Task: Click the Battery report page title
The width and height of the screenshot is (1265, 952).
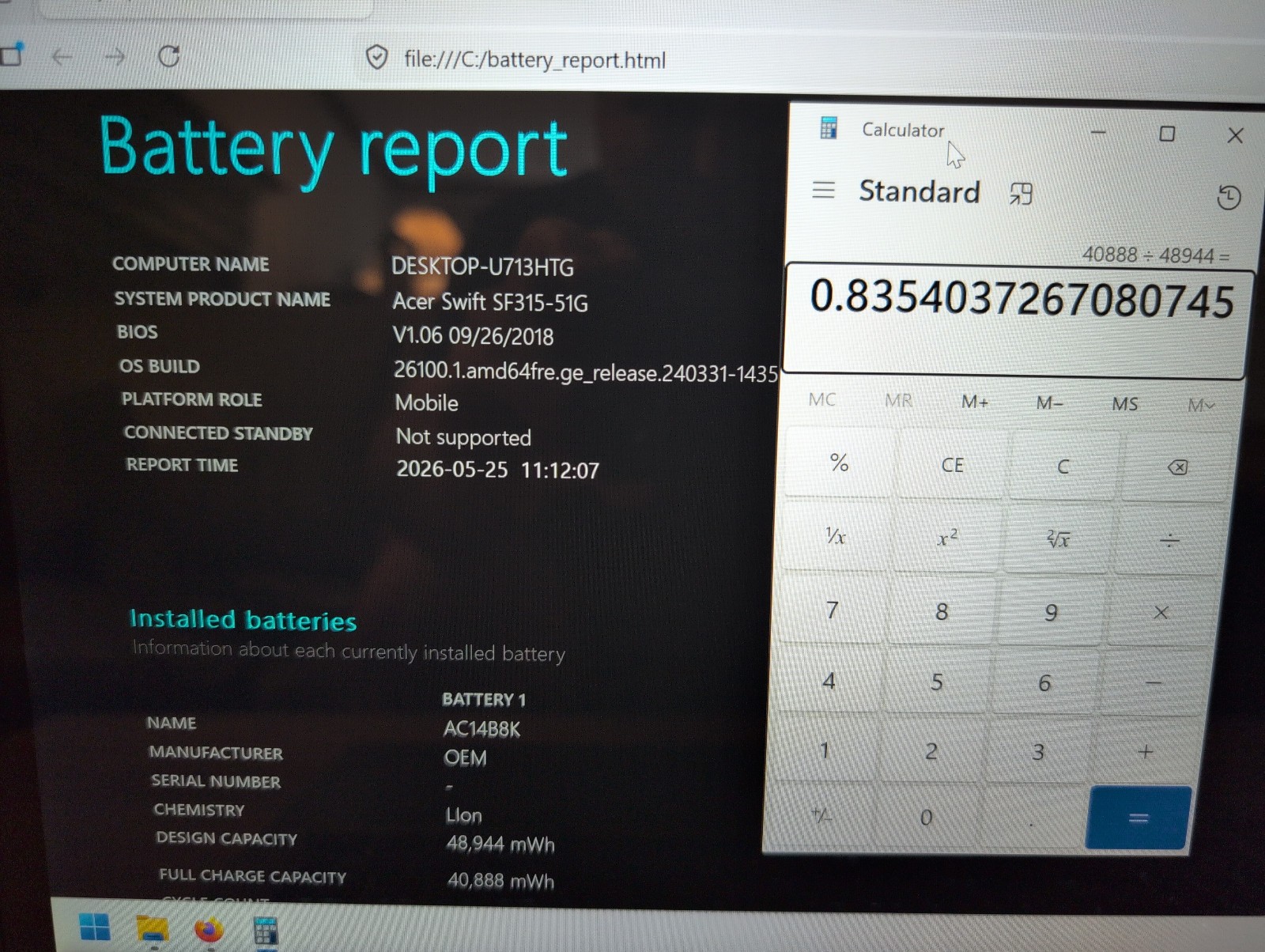Action: [333, 150]
